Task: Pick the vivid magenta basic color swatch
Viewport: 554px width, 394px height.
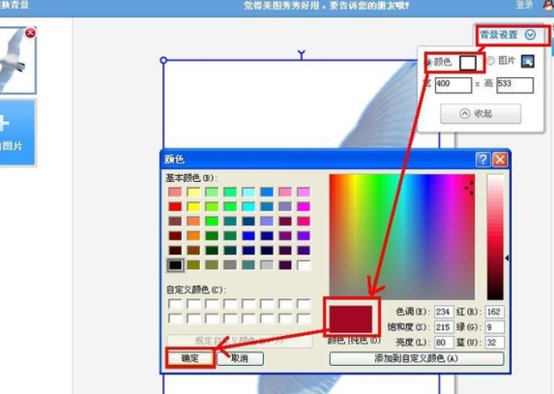Action: [x=303, y=207]
